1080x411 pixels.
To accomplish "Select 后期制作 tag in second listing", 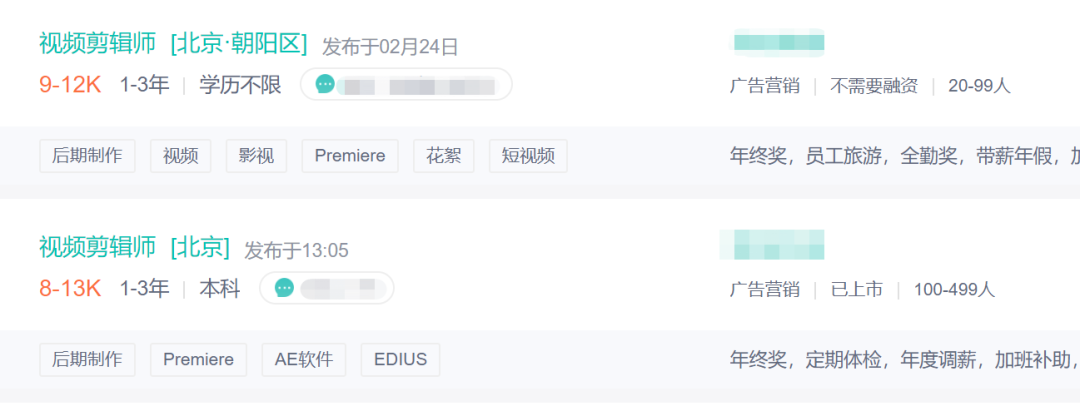I will tap(87, 359).
